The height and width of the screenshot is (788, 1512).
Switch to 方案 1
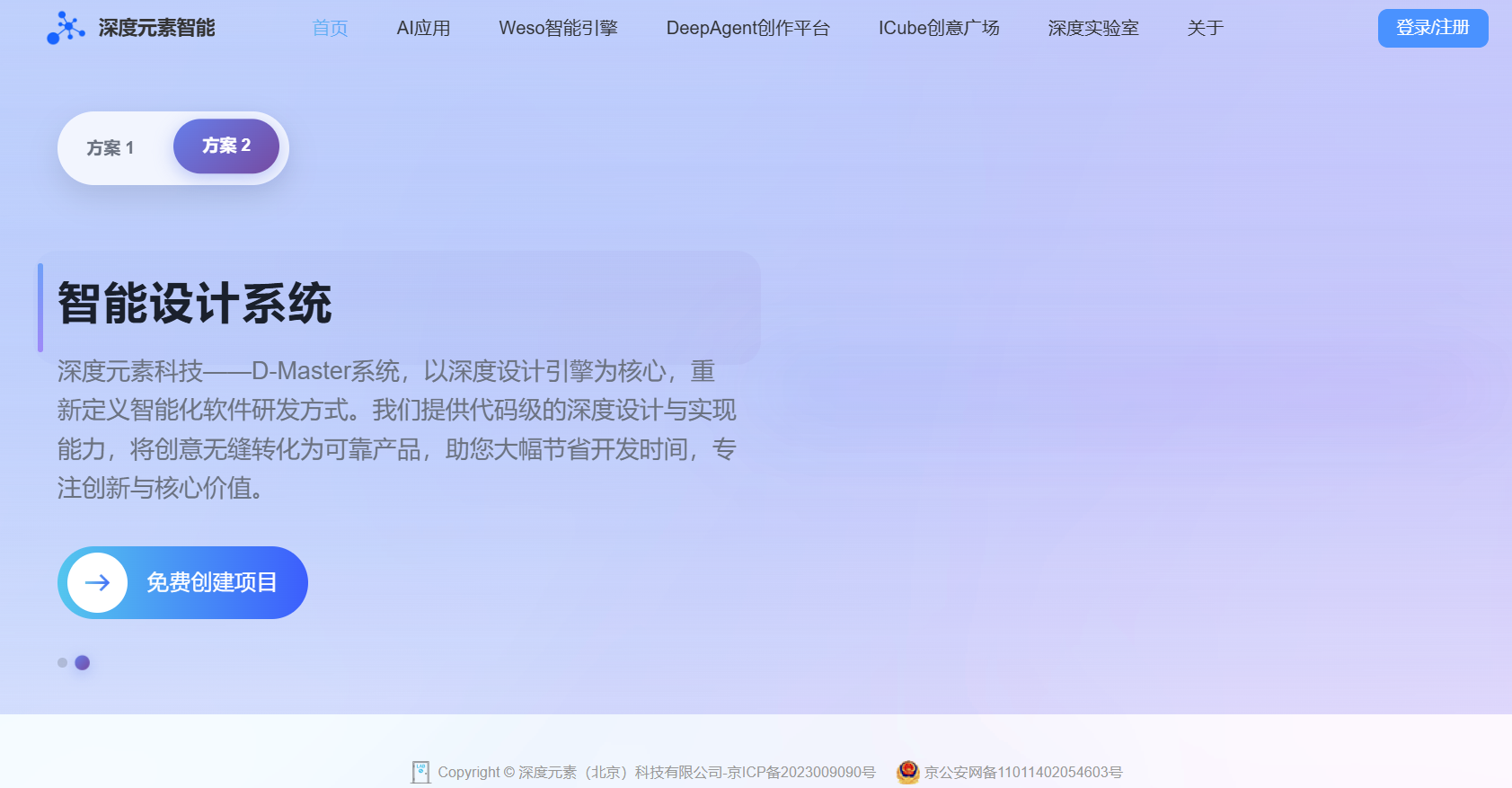pos(111,148)
